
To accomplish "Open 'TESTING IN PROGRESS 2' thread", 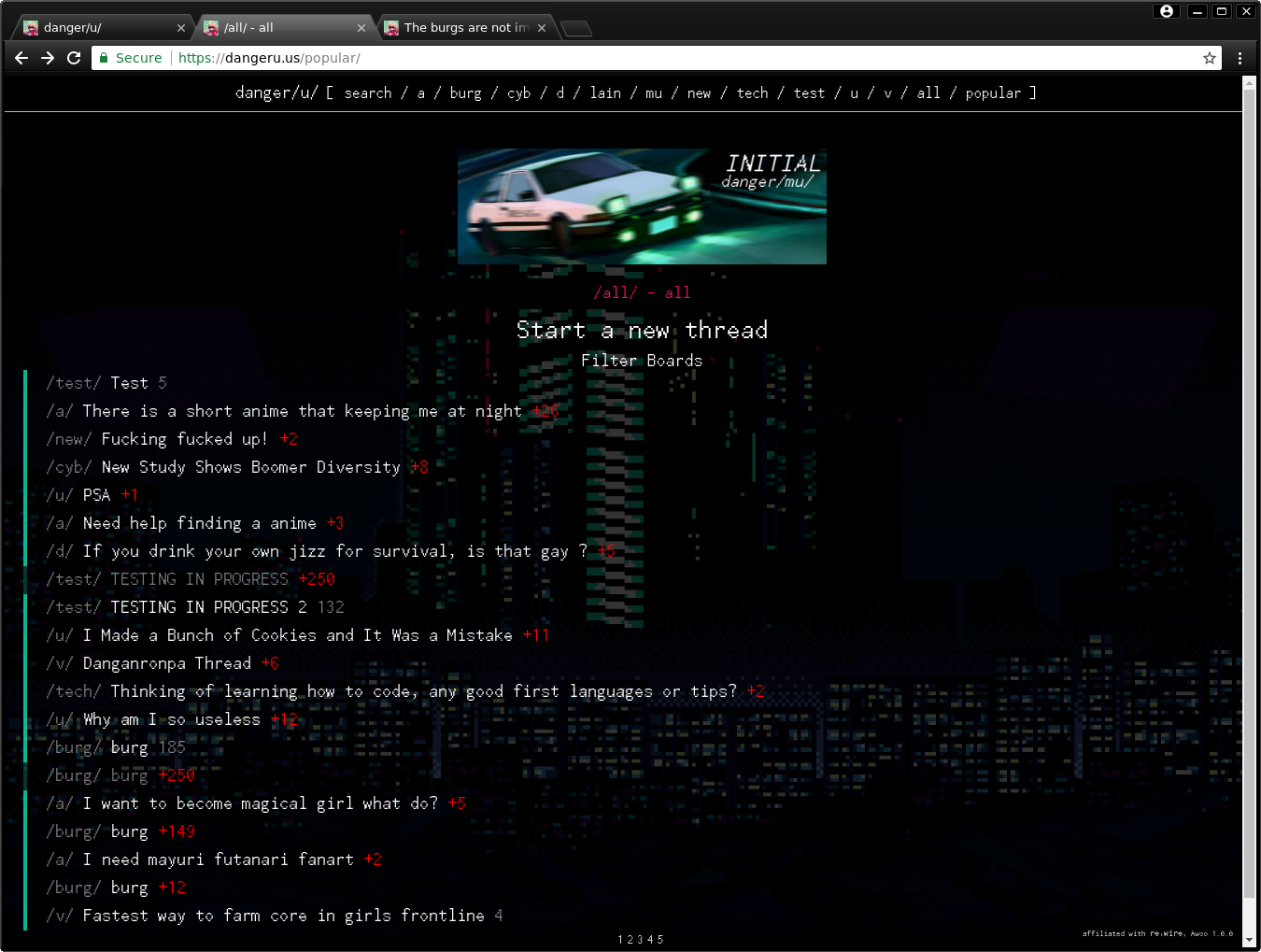I will click(x=208, y=607).
